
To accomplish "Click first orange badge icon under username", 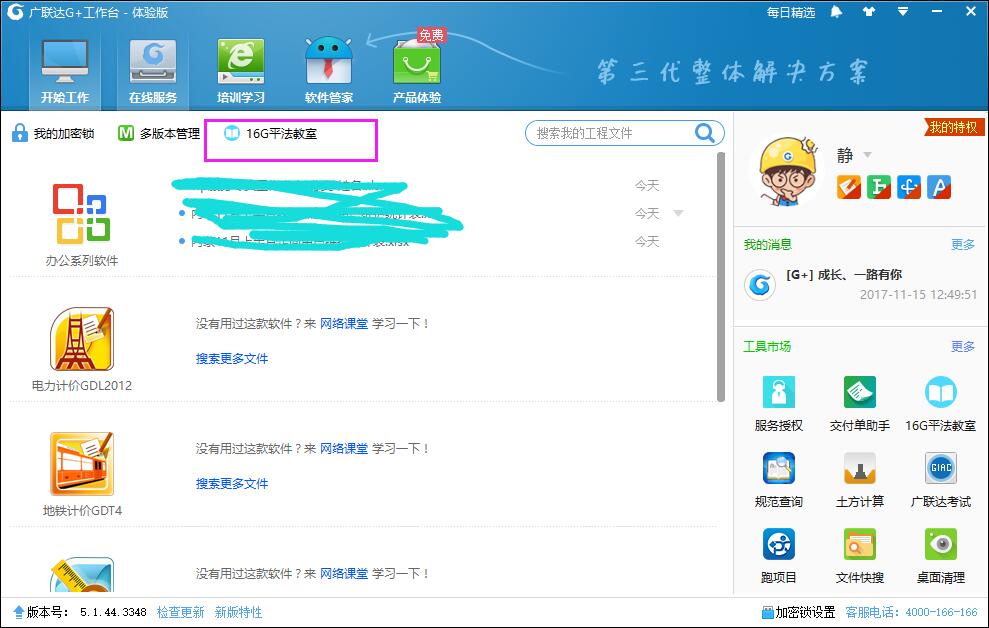I will (x=848, y=187).
